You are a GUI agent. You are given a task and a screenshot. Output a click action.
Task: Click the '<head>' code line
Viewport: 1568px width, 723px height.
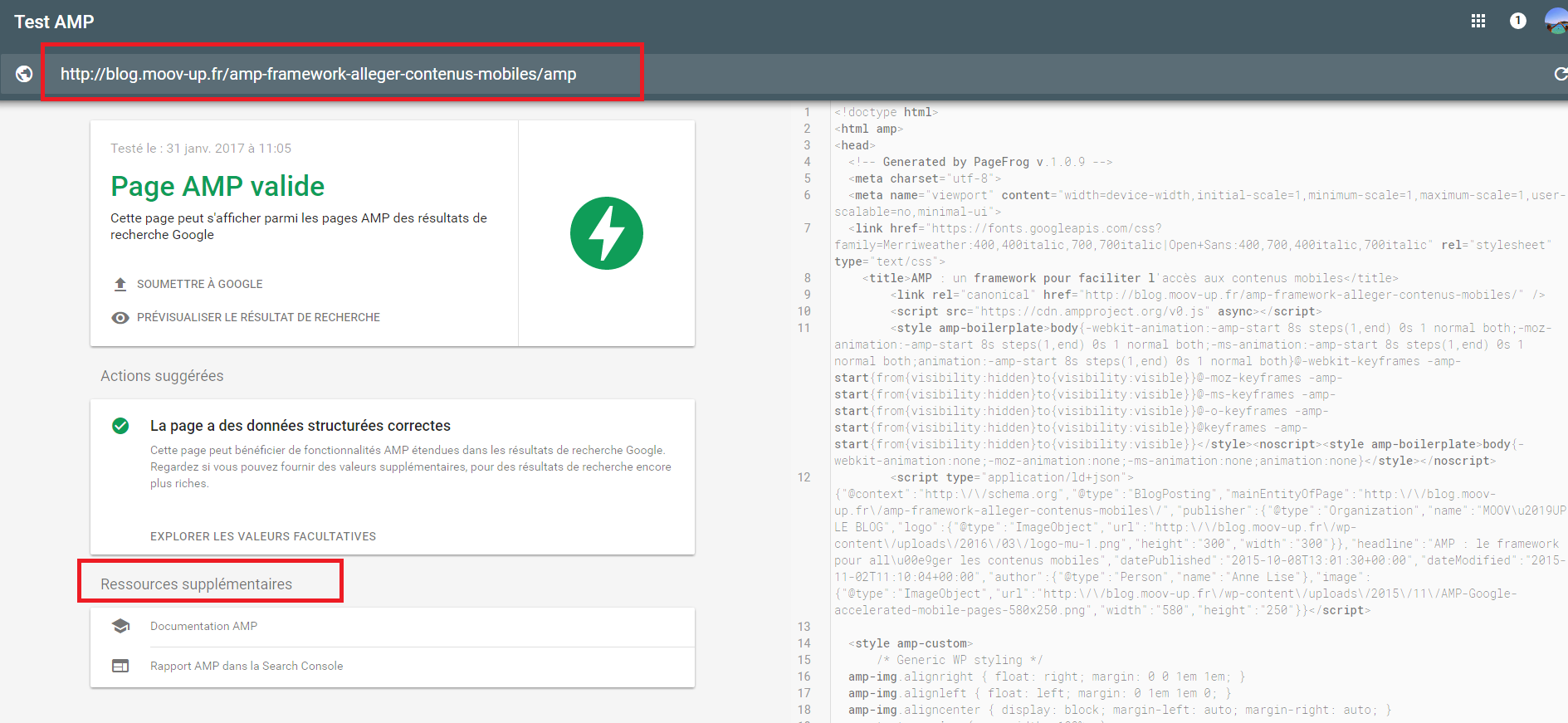[x=855, y=145]
